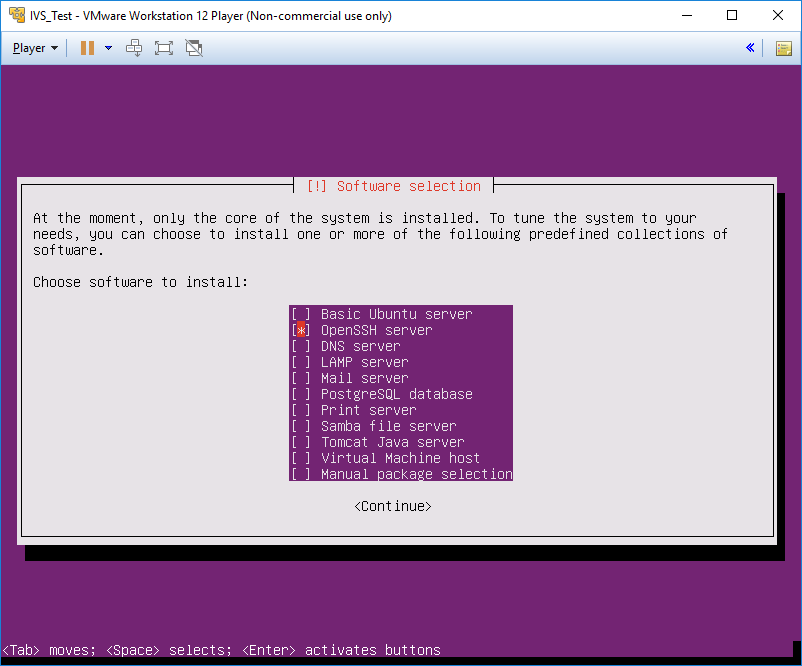The image size is (802, 666).
Task: Activate the Continue button
Action: point(393,506)
